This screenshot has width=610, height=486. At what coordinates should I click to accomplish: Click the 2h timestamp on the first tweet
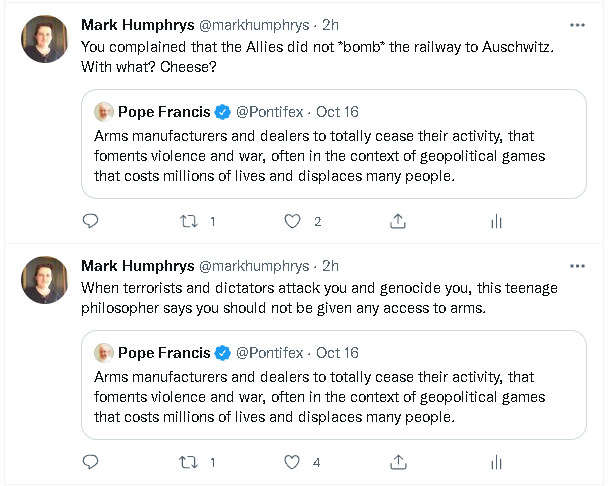coord(331,25)
